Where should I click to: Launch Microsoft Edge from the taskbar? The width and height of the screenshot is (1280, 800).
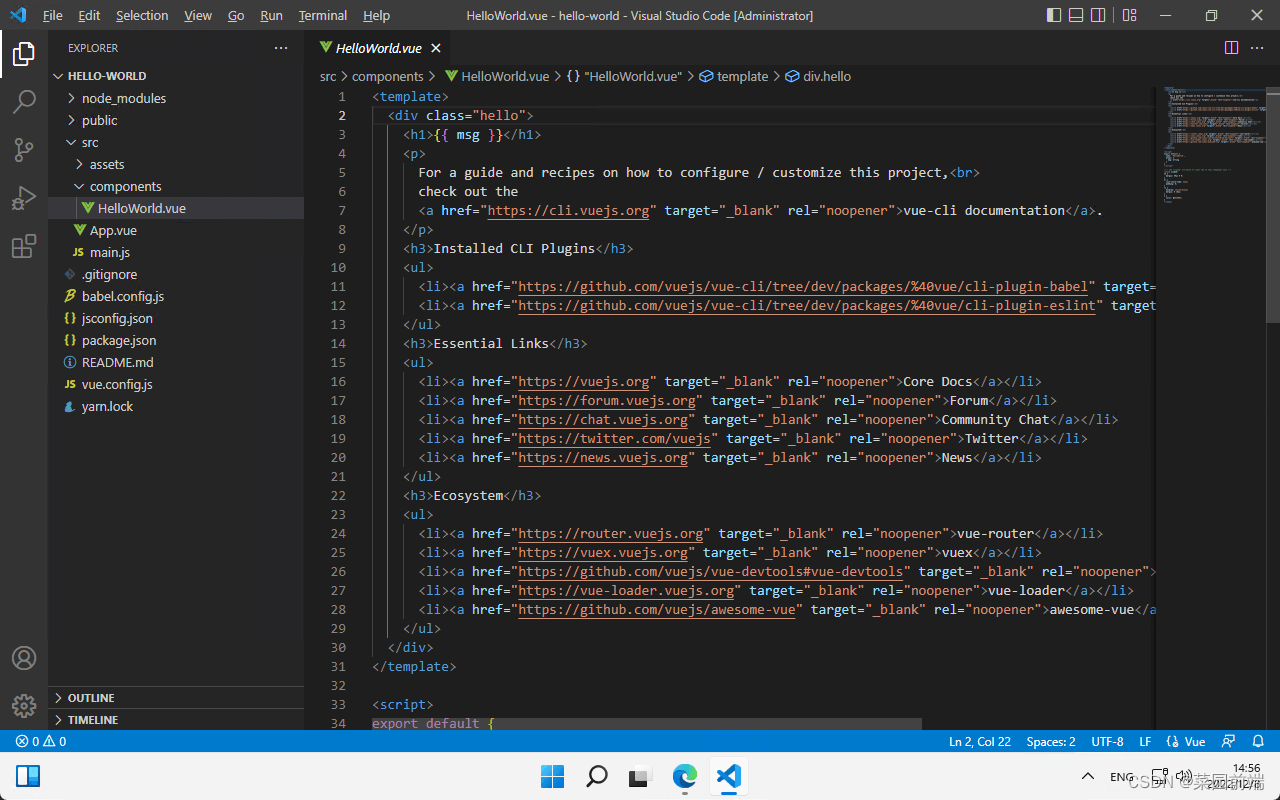pyautogui.click(x=684, y=776)
